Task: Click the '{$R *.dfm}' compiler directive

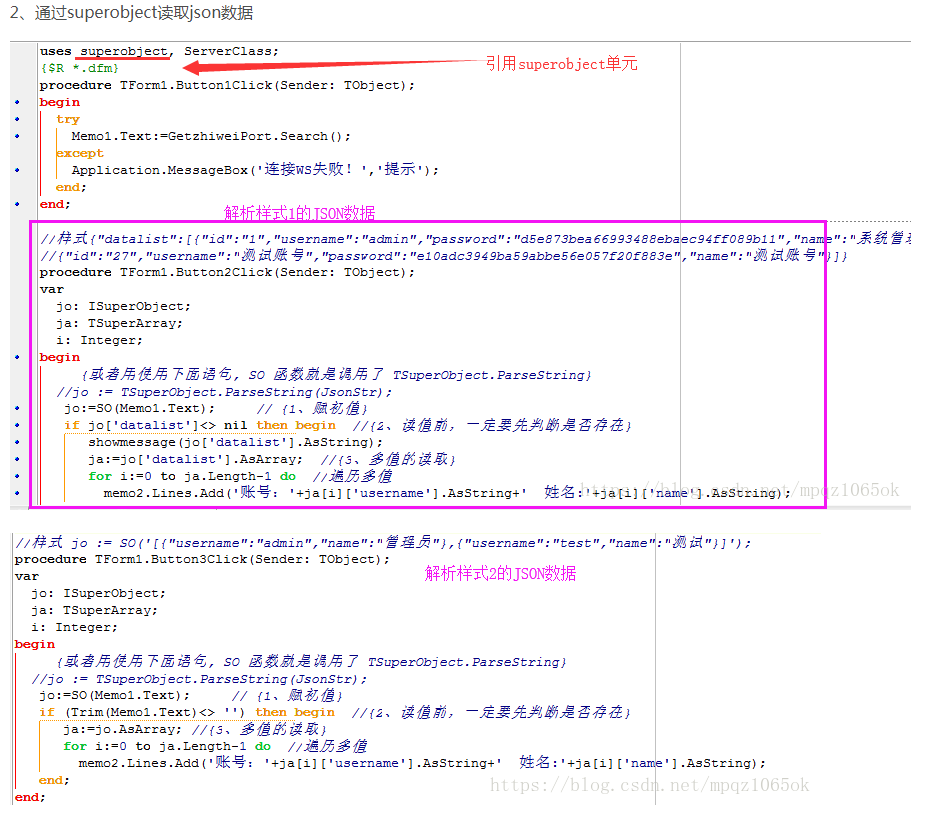Action: click(79, 68)
